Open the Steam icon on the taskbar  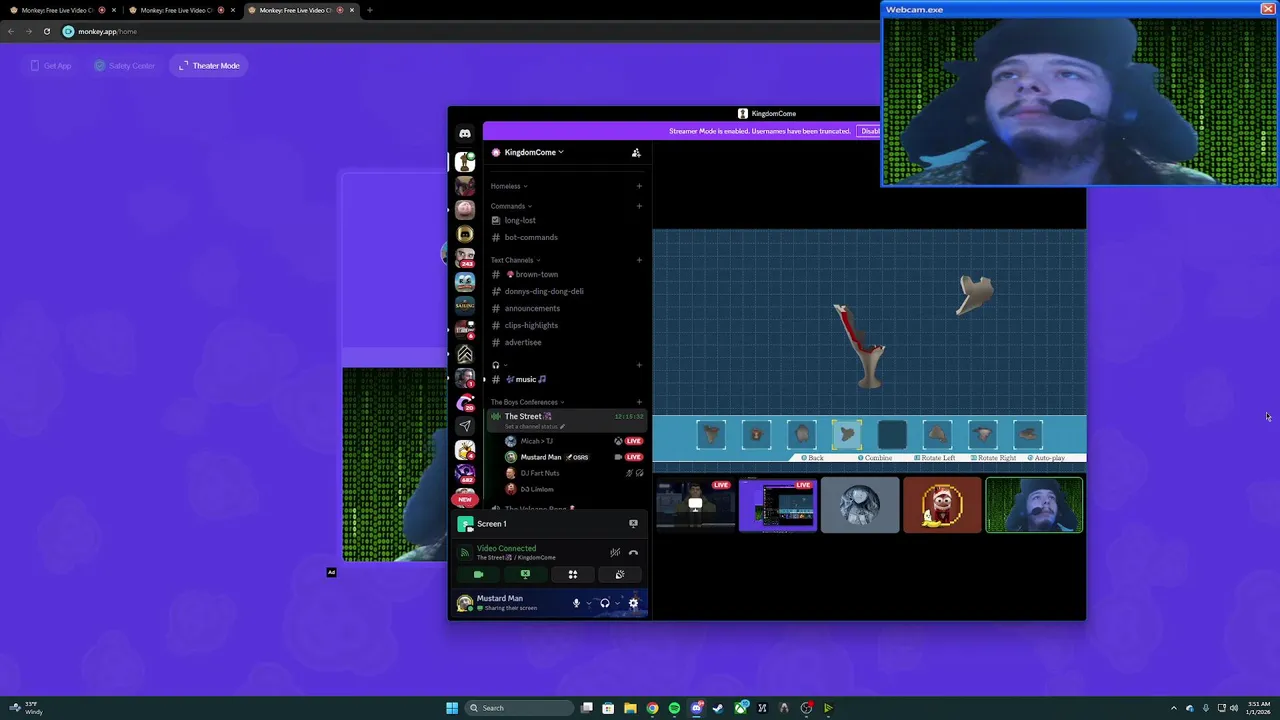[718, 708]
